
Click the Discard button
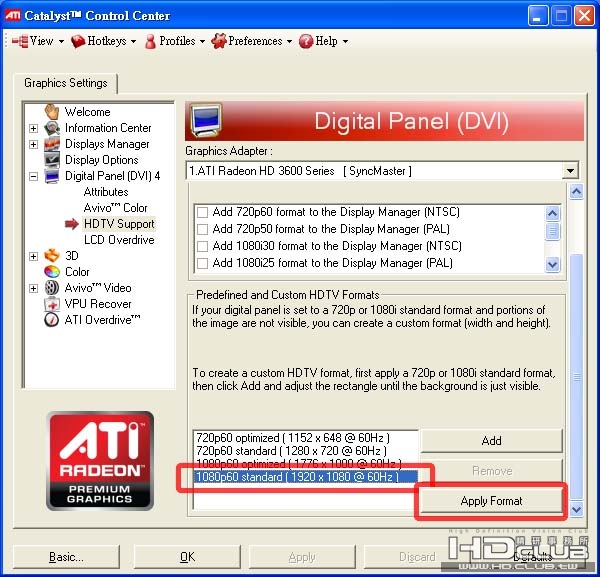coord(417,557)
